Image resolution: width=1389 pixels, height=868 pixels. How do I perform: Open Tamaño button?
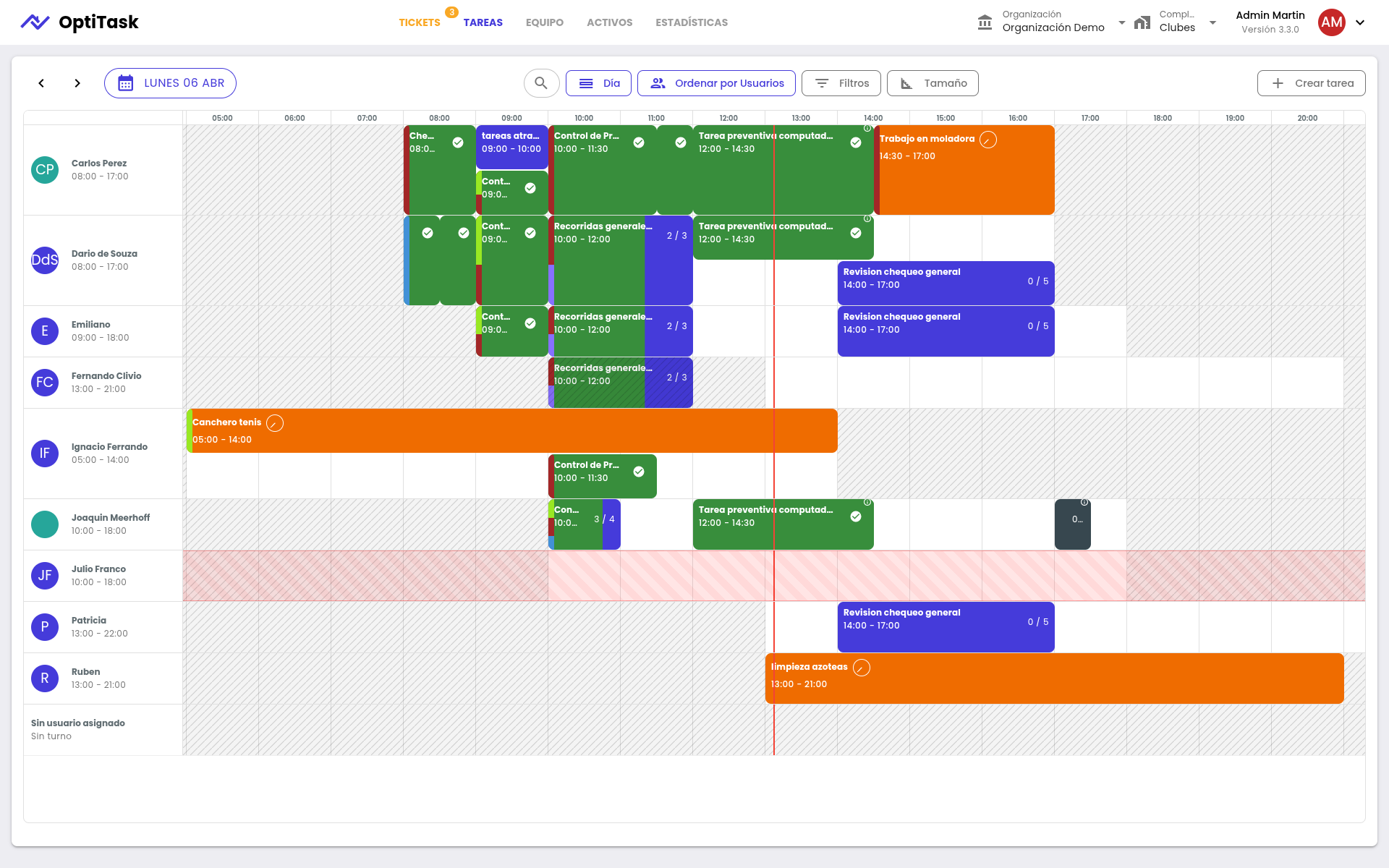[933, 83]
